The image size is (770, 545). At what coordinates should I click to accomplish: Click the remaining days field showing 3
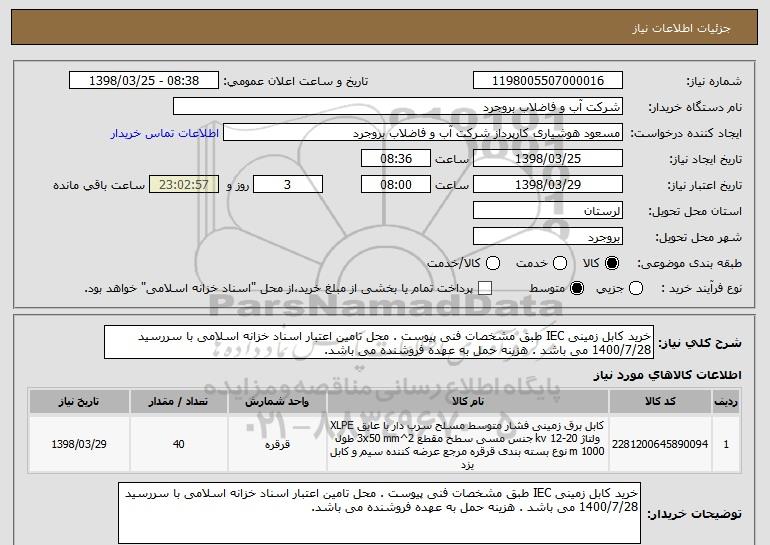click(288, 185)
